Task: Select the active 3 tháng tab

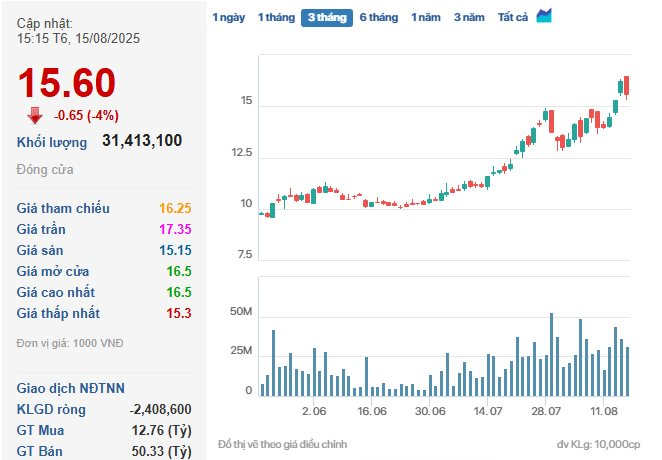Action: 326,17
